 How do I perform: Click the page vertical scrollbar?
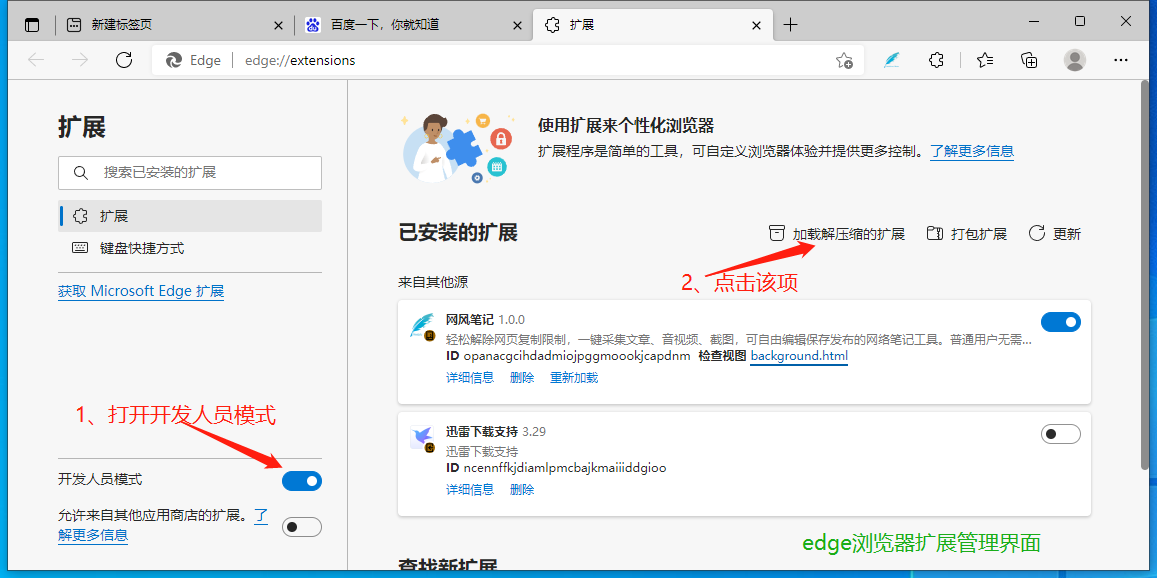1144,275
